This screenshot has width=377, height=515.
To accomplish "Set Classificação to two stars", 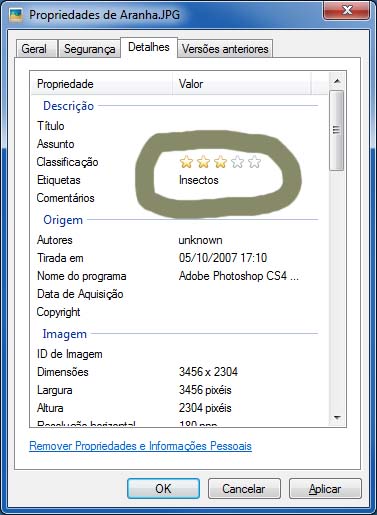I will [203, 162].
